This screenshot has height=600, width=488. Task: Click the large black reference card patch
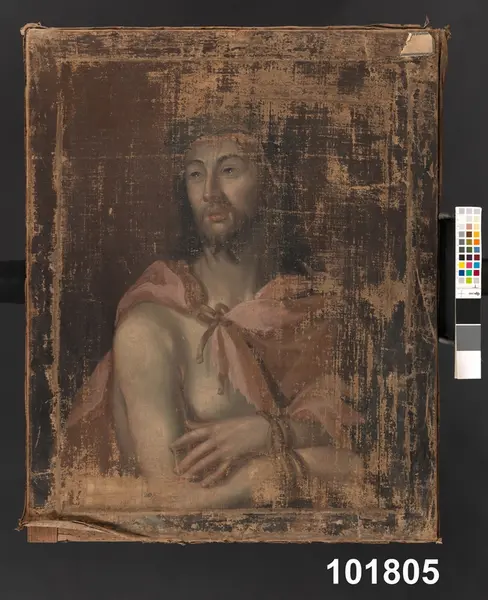click(x=468, y=311)
